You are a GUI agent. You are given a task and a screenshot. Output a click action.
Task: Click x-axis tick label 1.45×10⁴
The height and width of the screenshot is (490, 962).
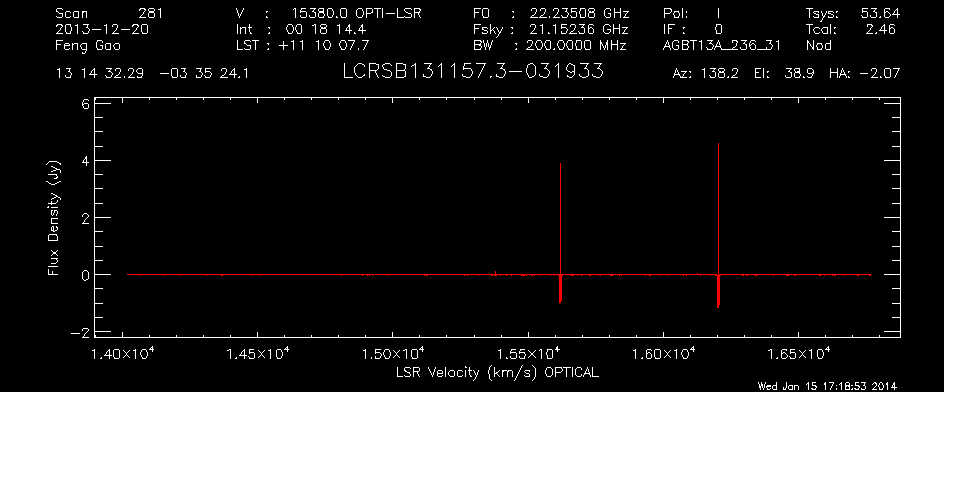(258, 354)
